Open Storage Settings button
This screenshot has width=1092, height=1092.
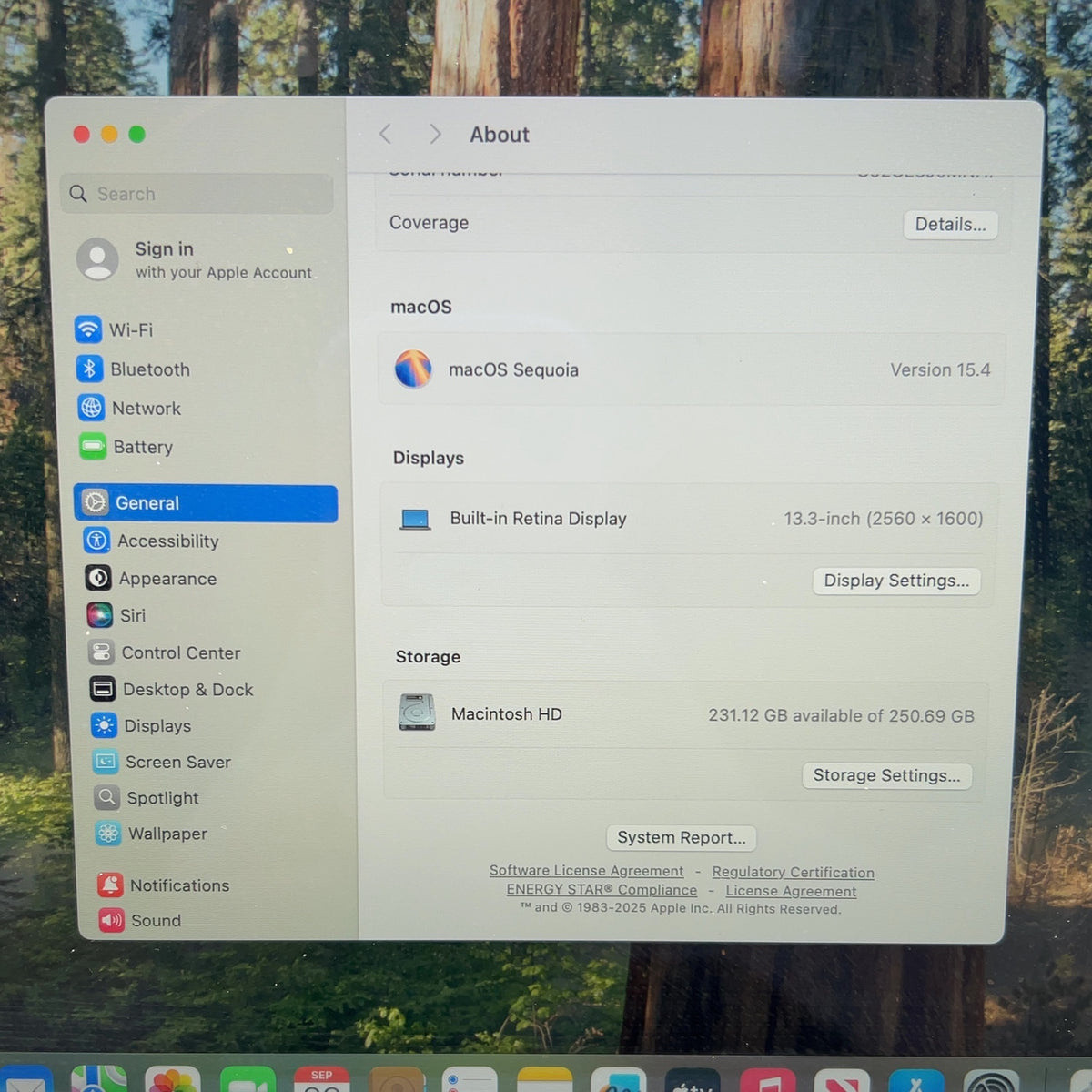[x=886, y=775]
